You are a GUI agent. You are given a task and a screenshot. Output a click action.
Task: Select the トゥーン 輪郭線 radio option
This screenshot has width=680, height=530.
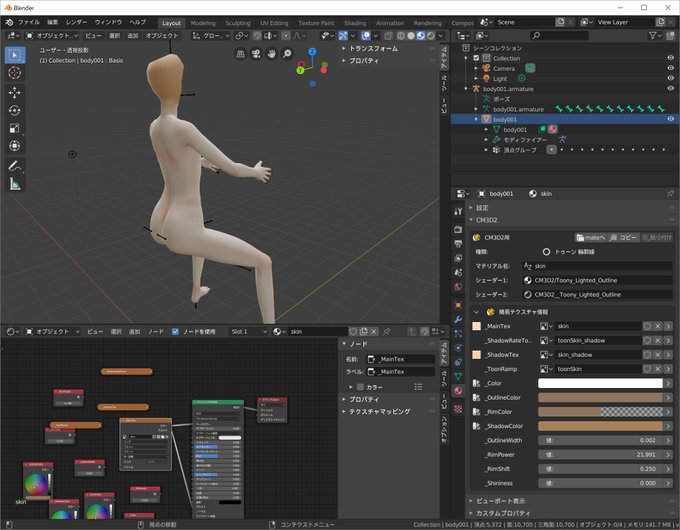tap(546, 252)
